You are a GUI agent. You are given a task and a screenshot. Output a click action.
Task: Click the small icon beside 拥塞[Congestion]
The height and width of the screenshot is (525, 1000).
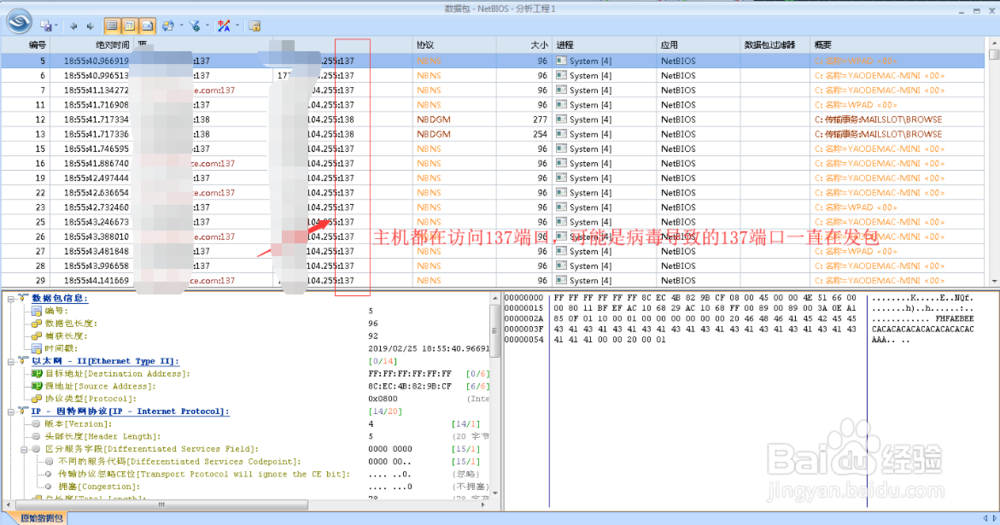(x=48, y=486)
